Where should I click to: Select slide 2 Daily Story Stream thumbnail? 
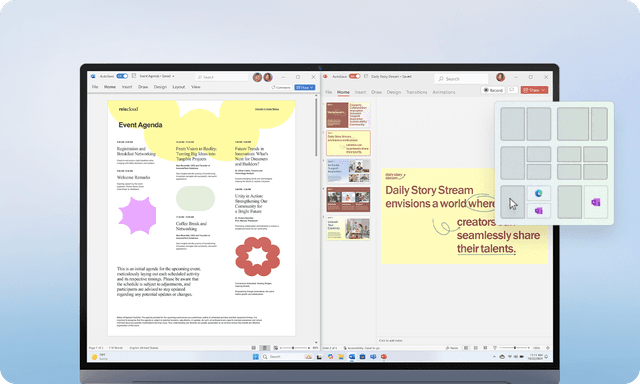(348, 143)
